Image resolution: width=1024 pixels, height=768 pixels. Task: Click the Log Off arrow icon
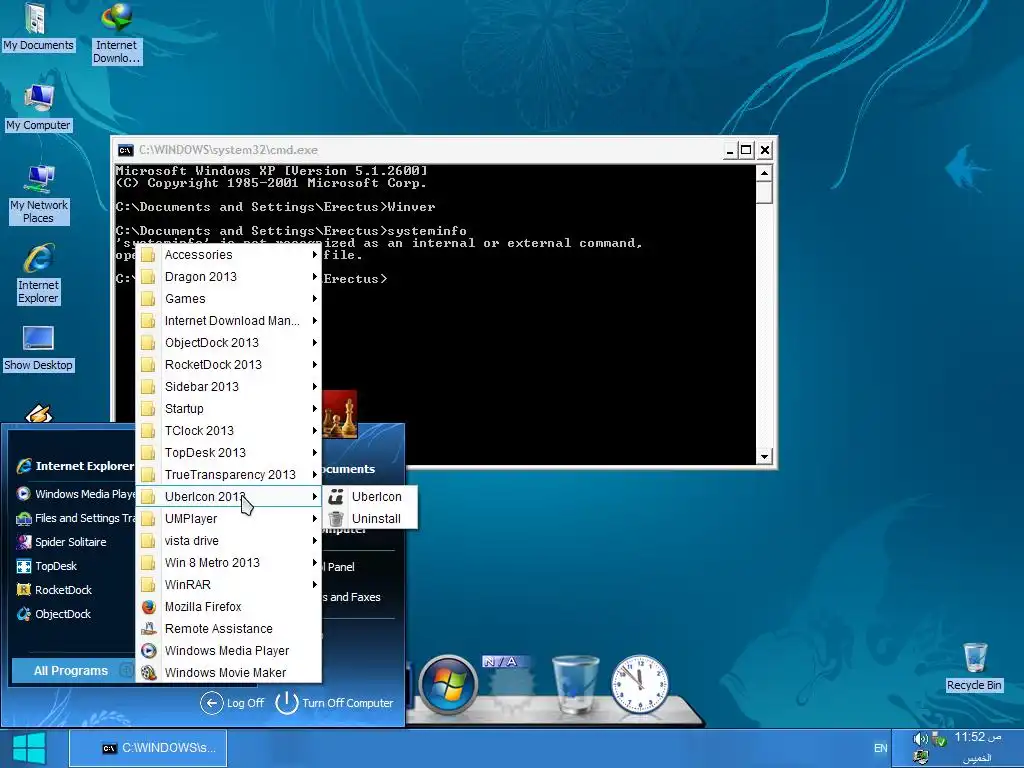(212, 703)
